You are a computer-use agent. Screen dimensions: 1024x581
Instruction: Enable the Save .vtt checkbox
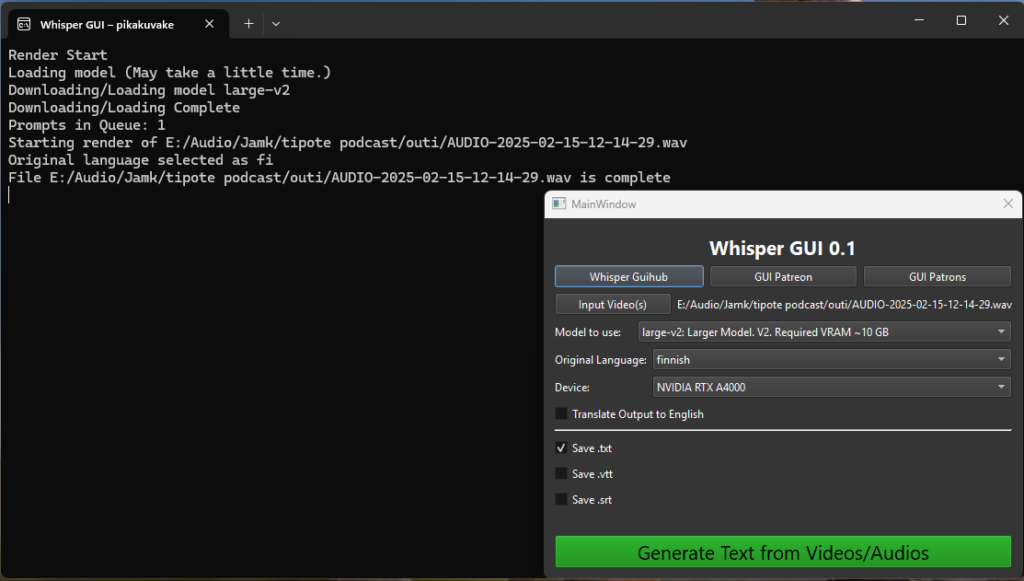(561, 474)
